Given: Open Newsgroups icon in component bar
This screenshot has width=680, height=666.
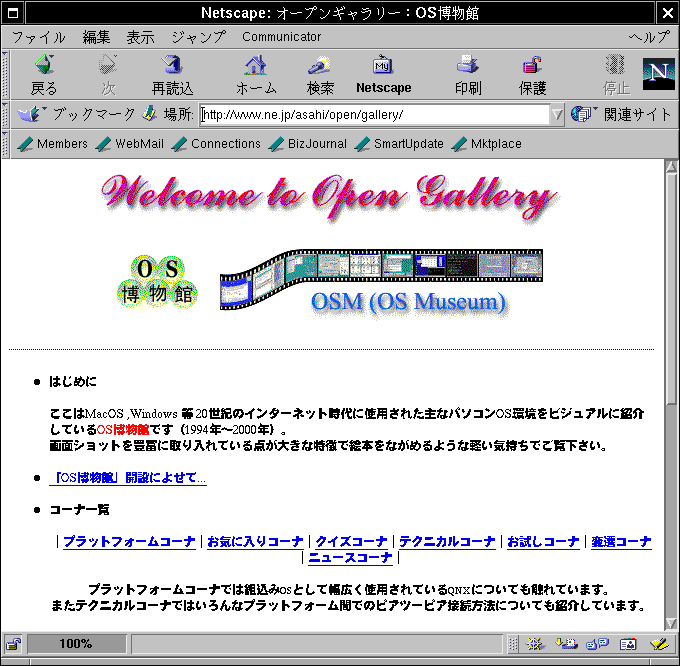Looking at the screenshot, I should coord(598,644).
